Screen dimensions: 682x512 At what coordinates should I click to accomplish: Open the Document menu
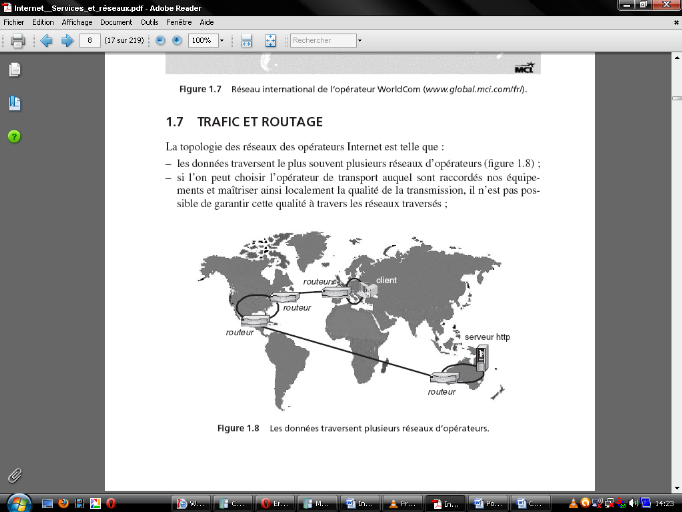116,22
